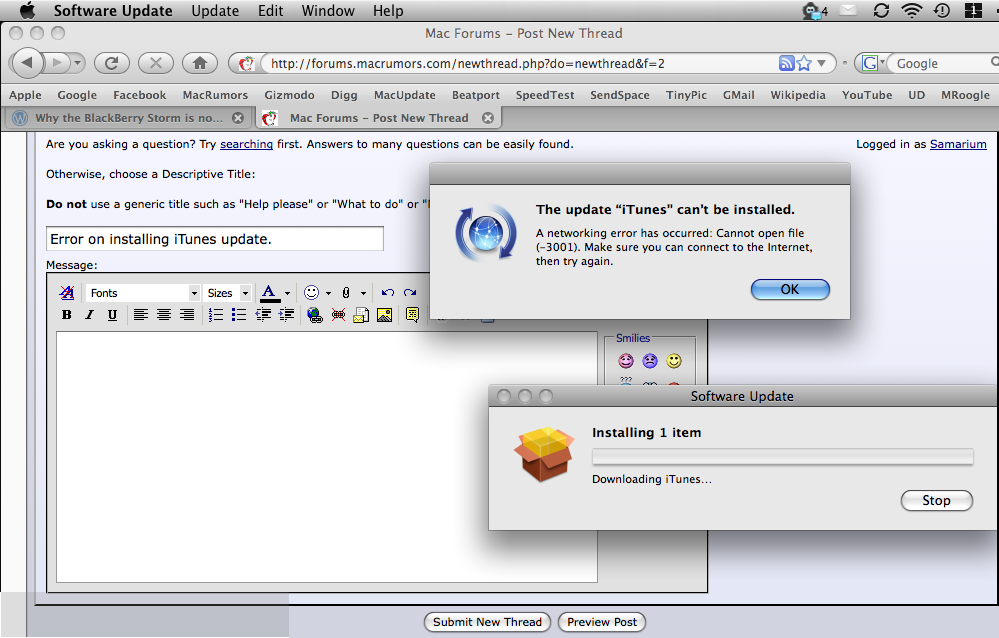
Task: Open the text color dropdown arrow
Action: [287, 293]
